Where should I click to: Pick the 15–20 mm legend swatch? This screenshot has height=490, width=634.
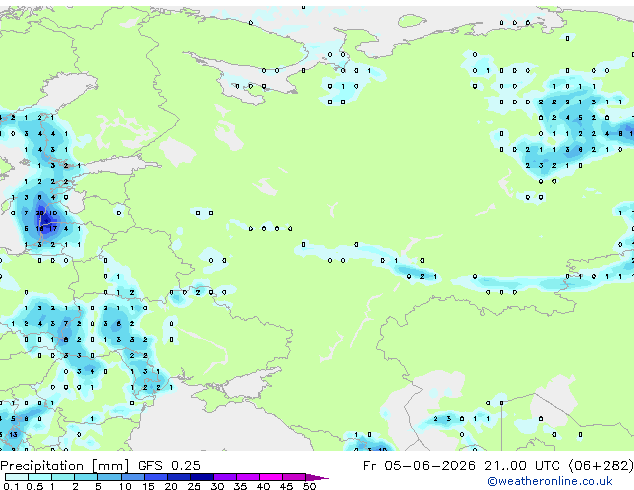tap(156, 477)
